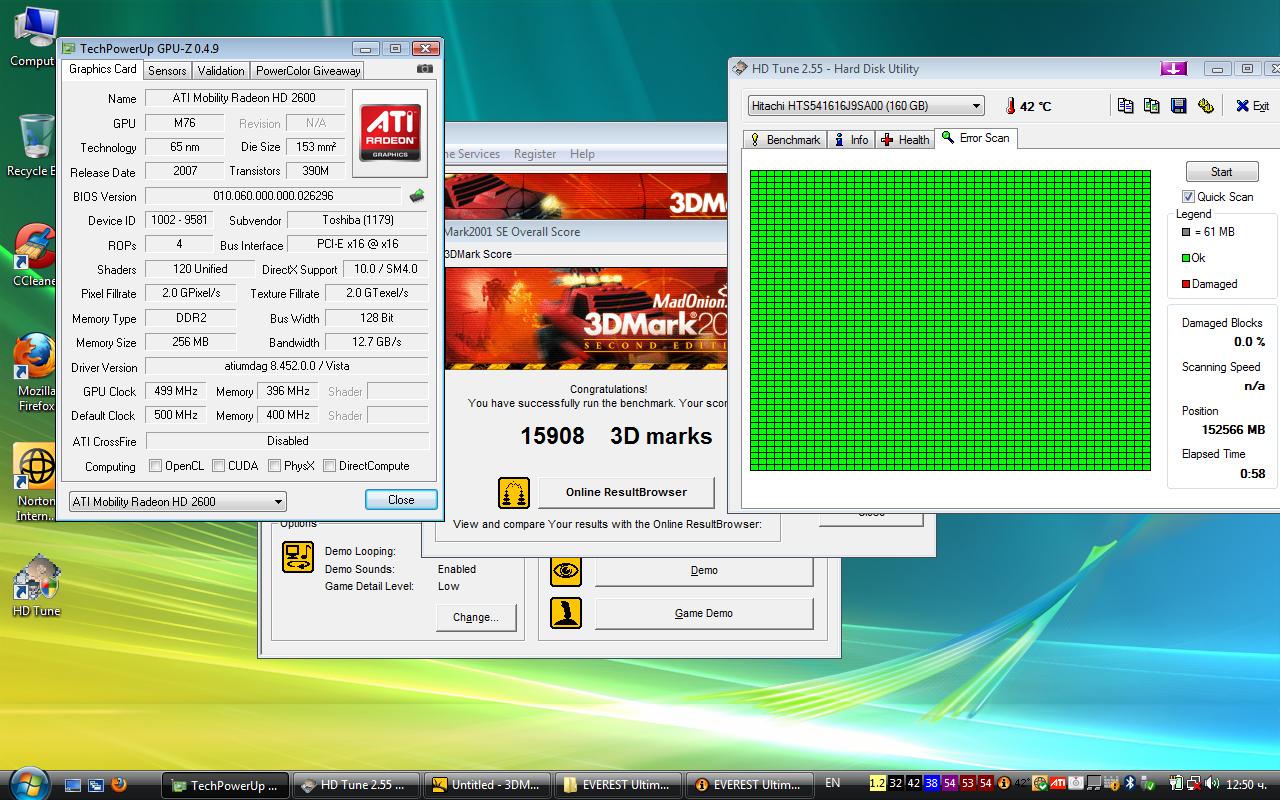Click the GPU name field ATI Mobility Radeon HD 2600
Screen dimensions: 1280x800
245,98
